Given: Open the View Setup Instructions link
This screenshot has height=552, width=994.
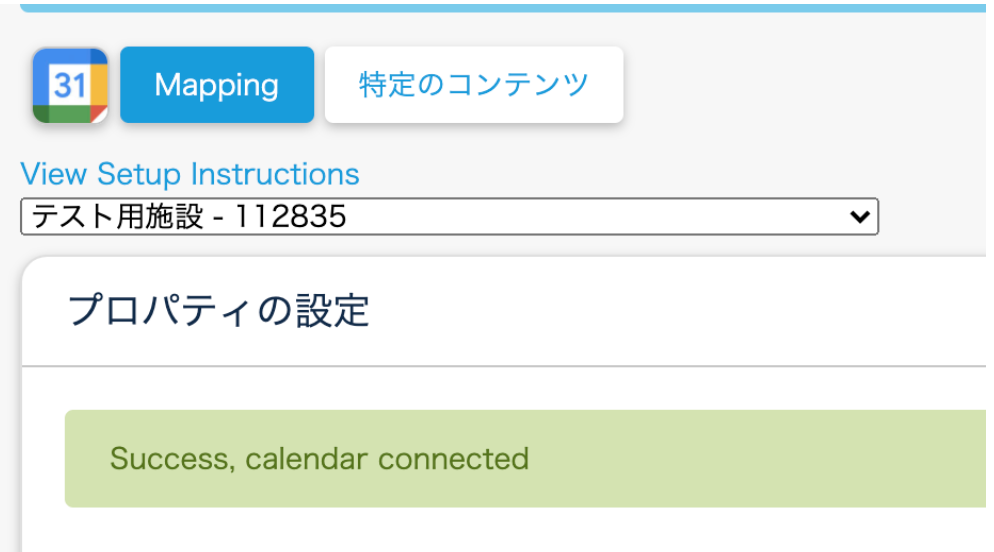Looking at the screenshot, I should (x=190, y=174).
